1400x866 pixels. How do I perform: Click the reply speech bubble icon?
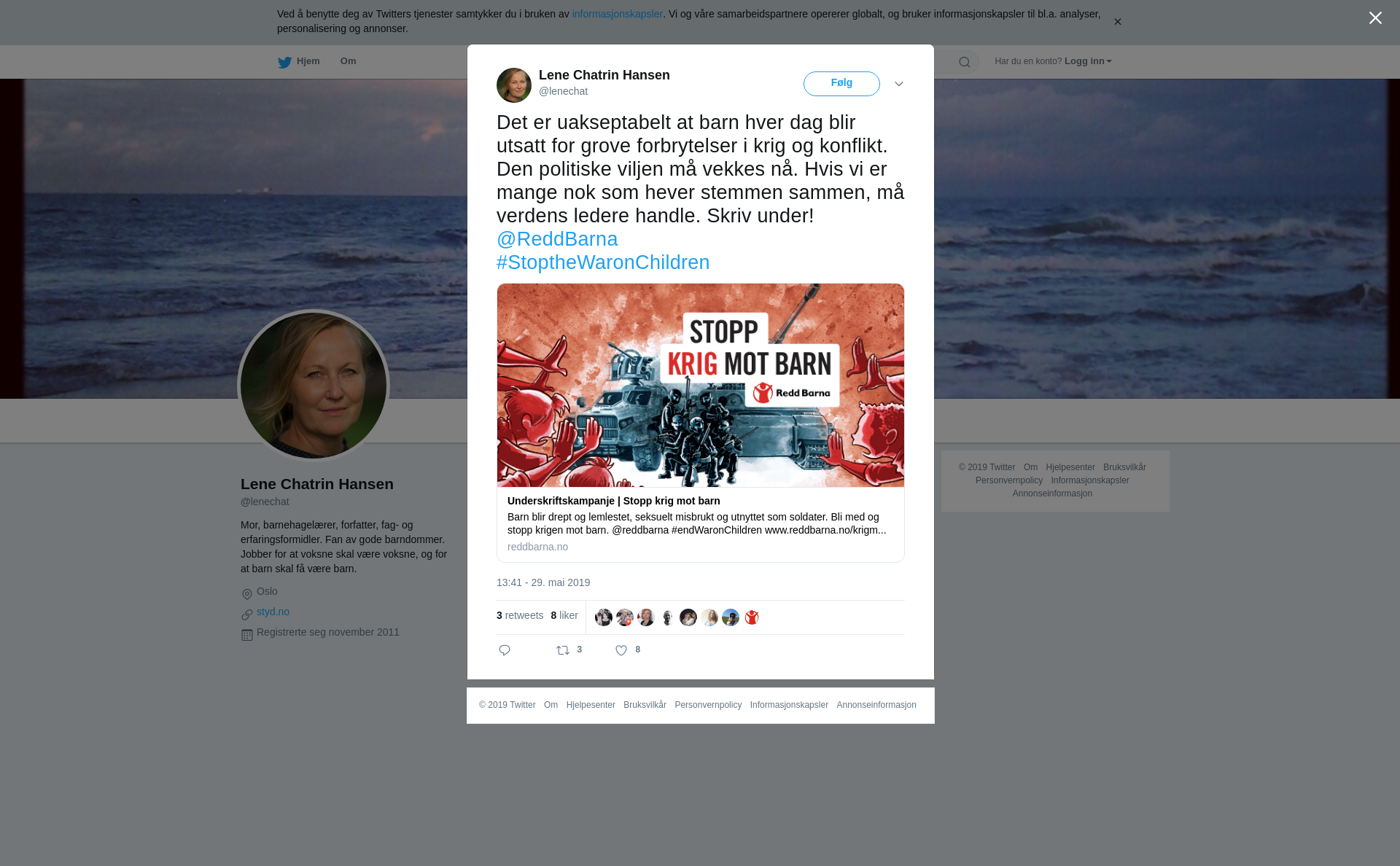(505, 650)
